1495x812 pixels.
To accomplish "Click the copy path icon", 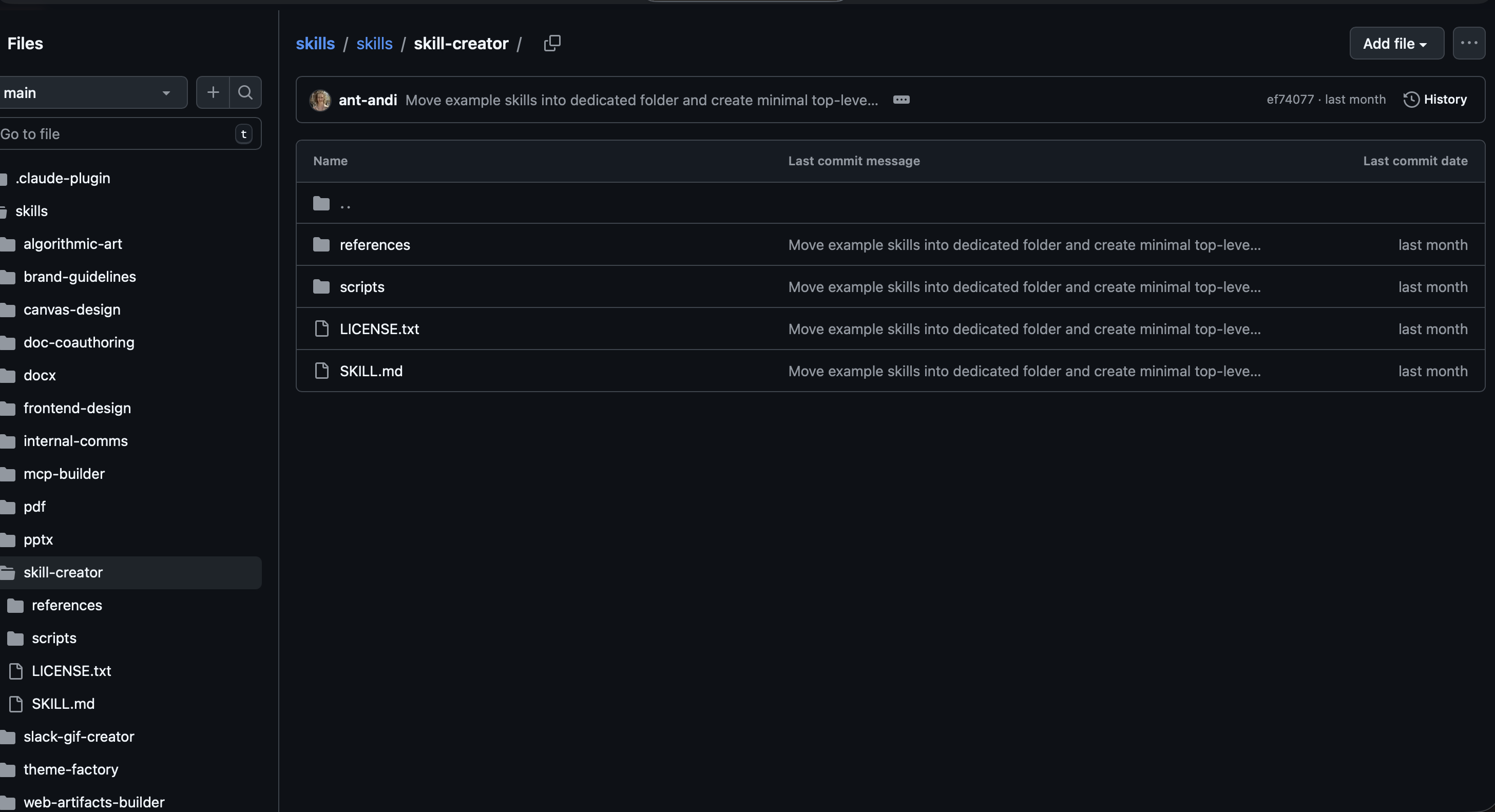I will click(x=552, y=43).
